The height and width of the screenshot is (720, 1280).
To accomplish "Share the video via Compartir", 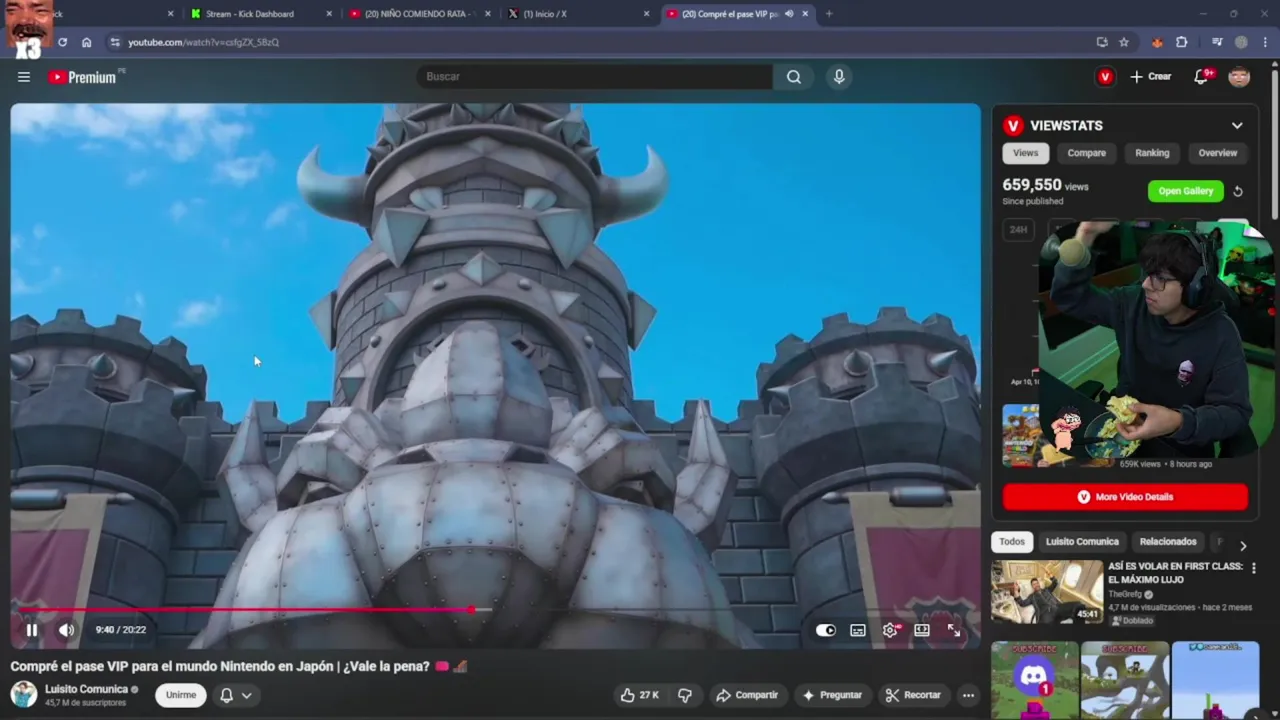I will [x=747, y=695].
